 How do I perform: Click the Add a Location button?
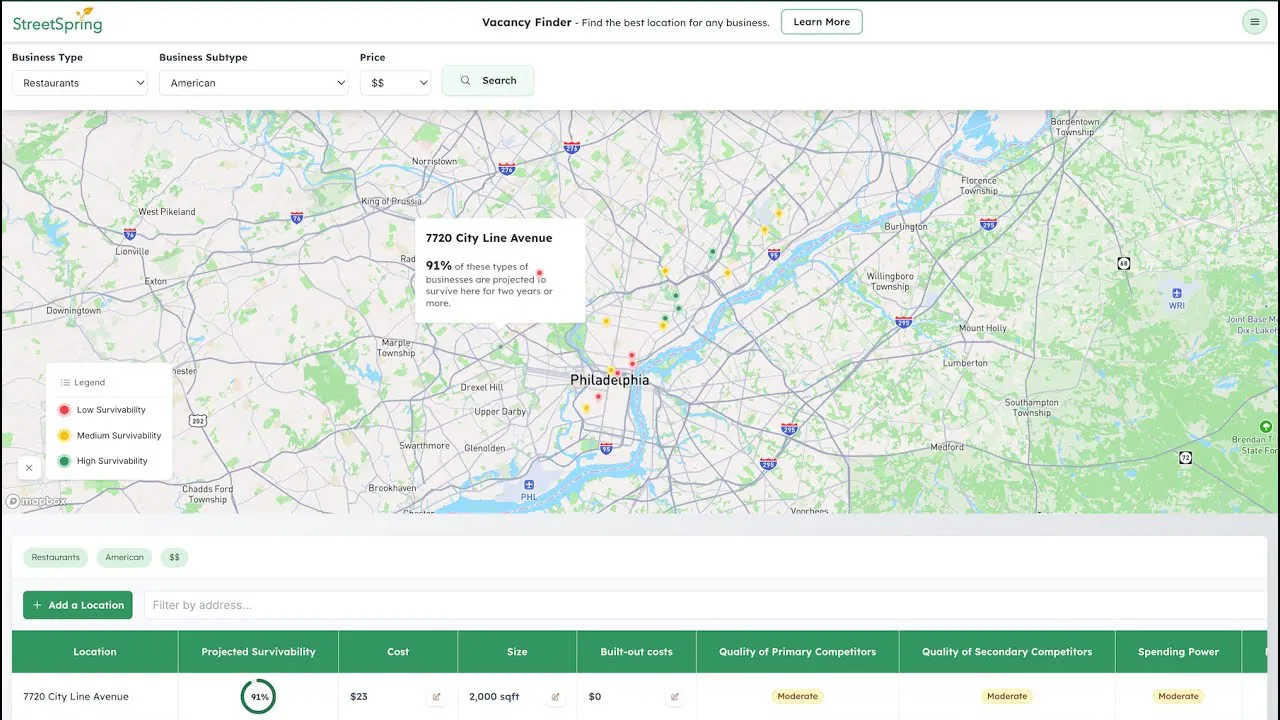[x=78, y=605]
